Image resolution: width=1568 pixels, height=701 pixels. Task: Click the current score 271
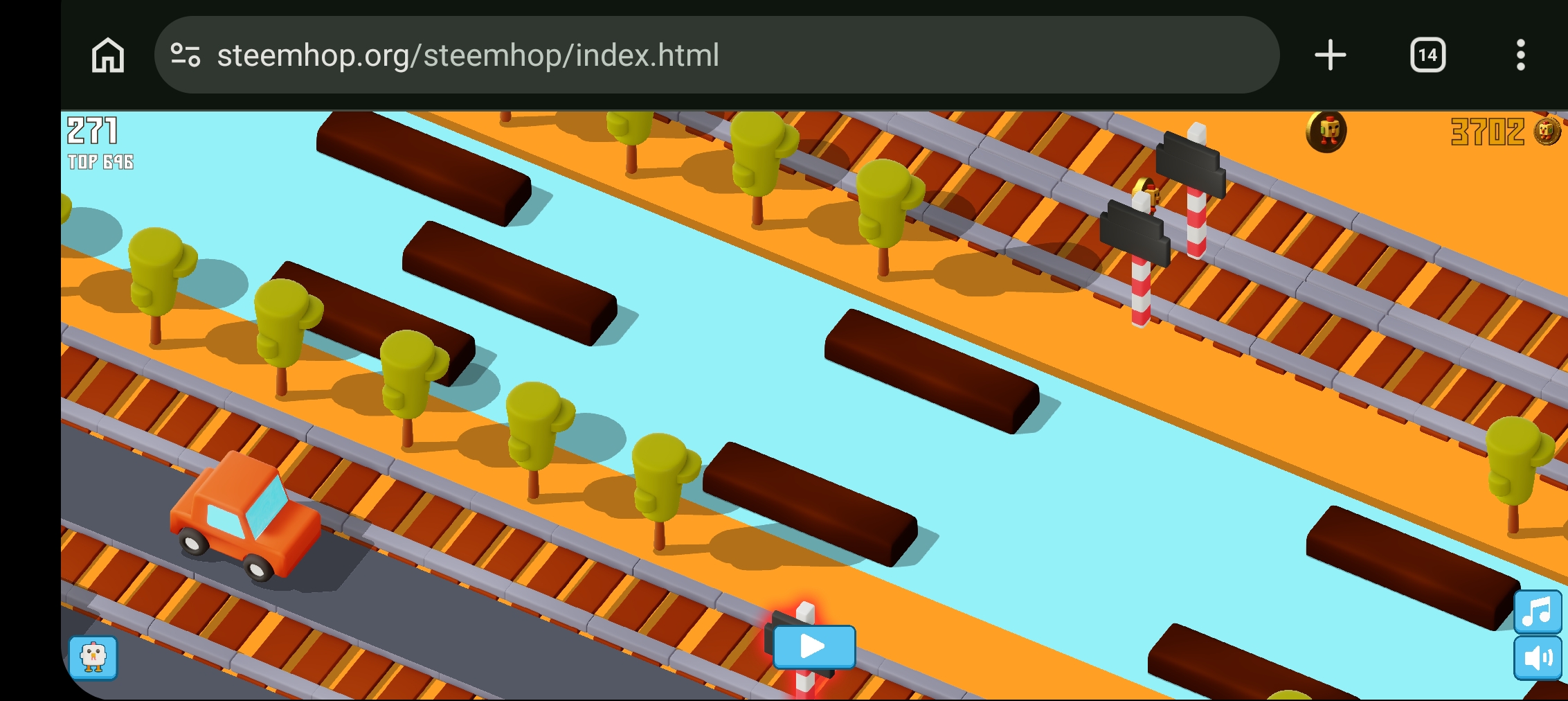tap(93, 130)
